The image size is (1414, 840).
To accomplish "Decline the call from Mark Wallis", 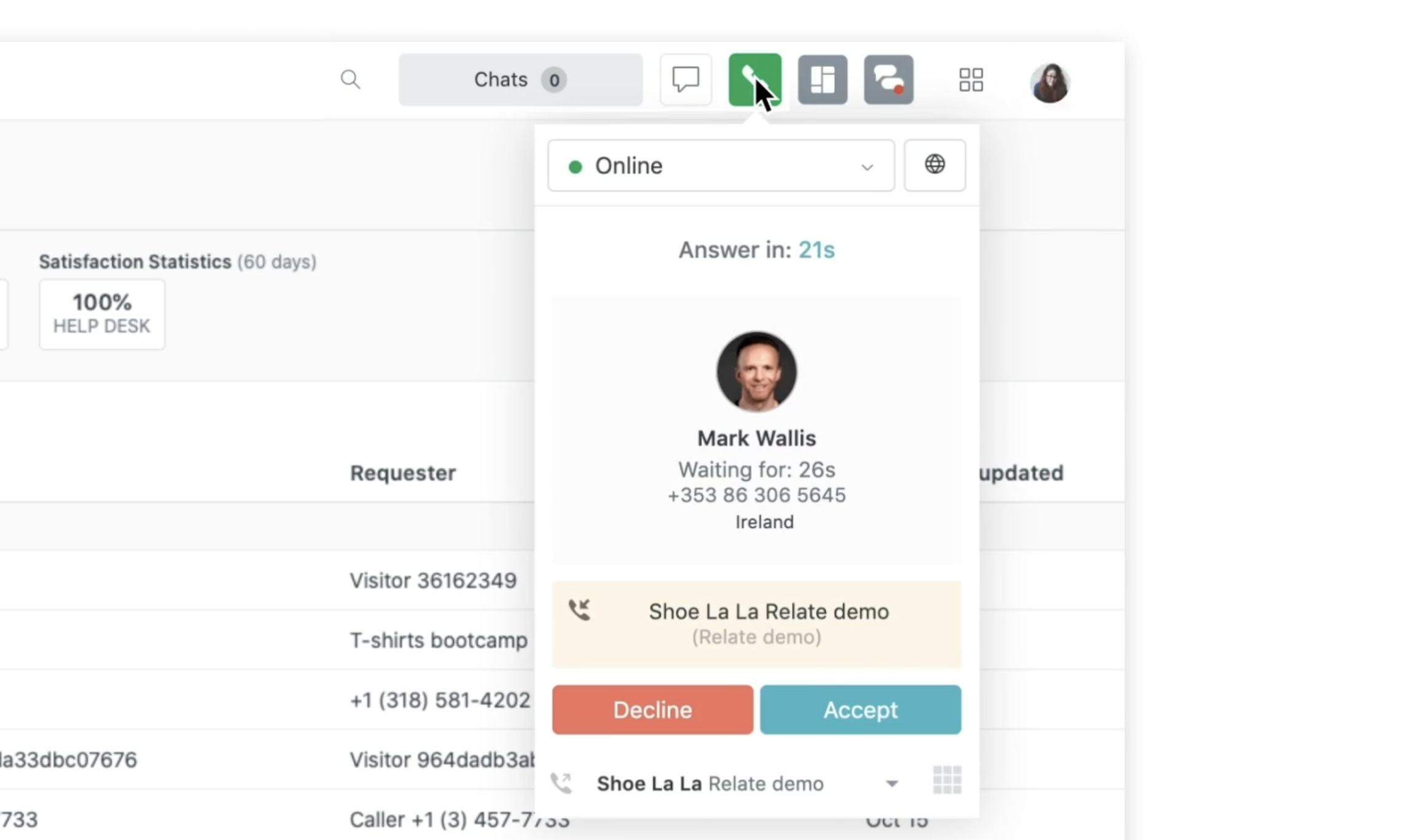I will point(652,710).
